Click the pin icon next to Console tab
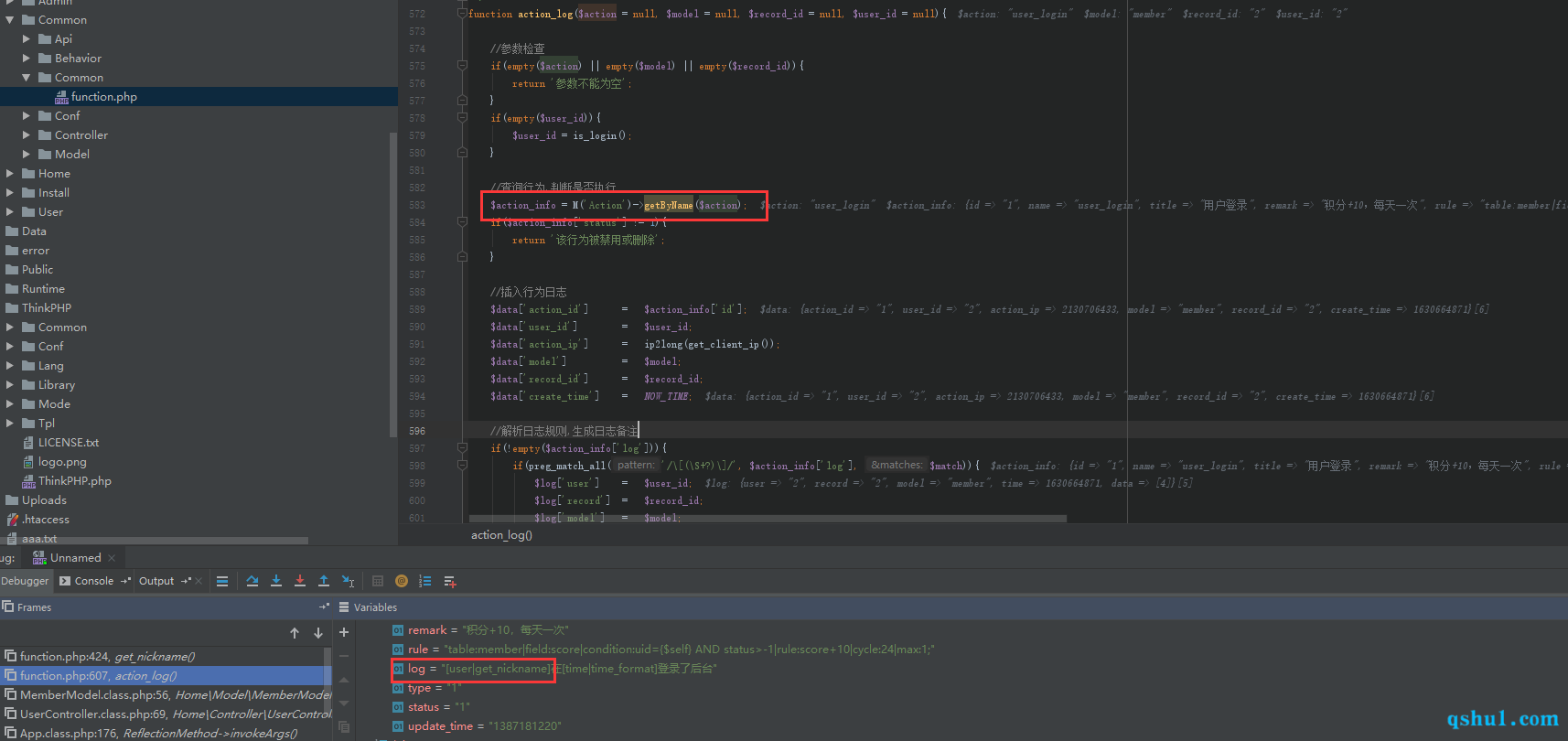1568x741 pixels. (126, 581)
